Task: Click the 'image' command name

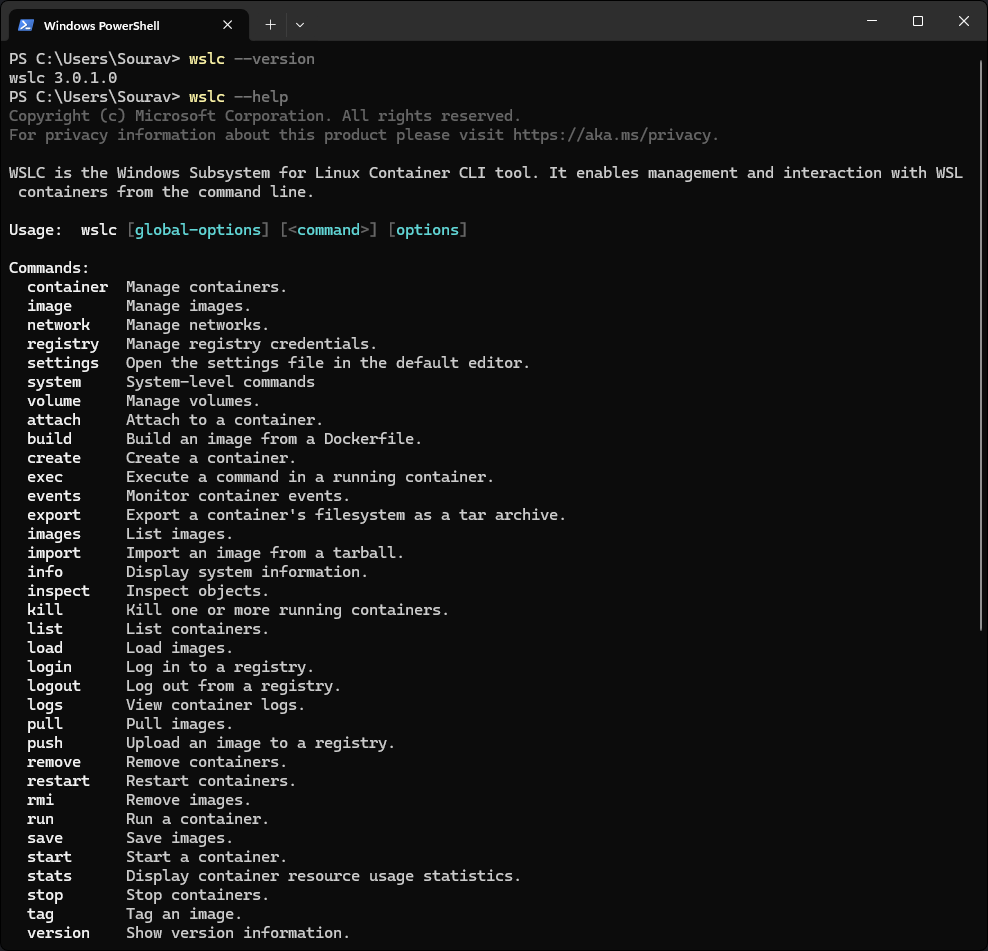Action: (49, 306)
